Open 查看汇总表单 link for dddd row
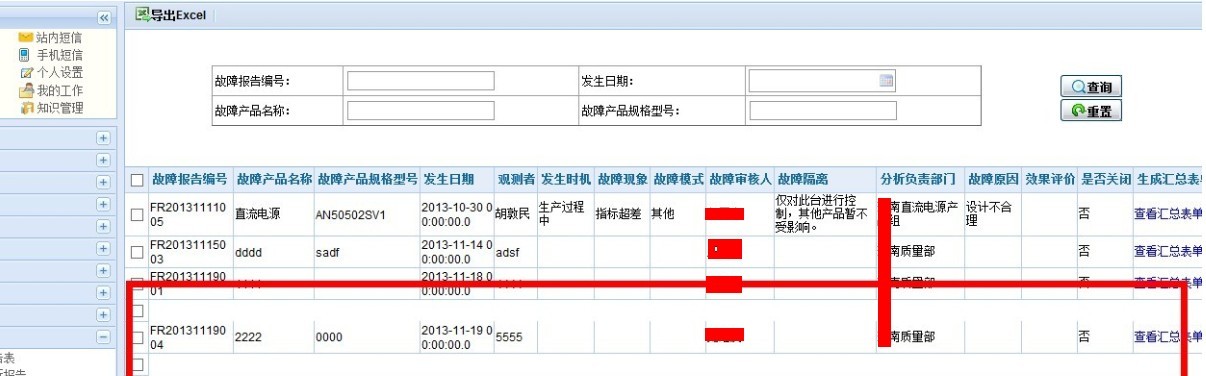This screenshot has height=376, width=1206. pyautogui.click(x=1168, y=253)
